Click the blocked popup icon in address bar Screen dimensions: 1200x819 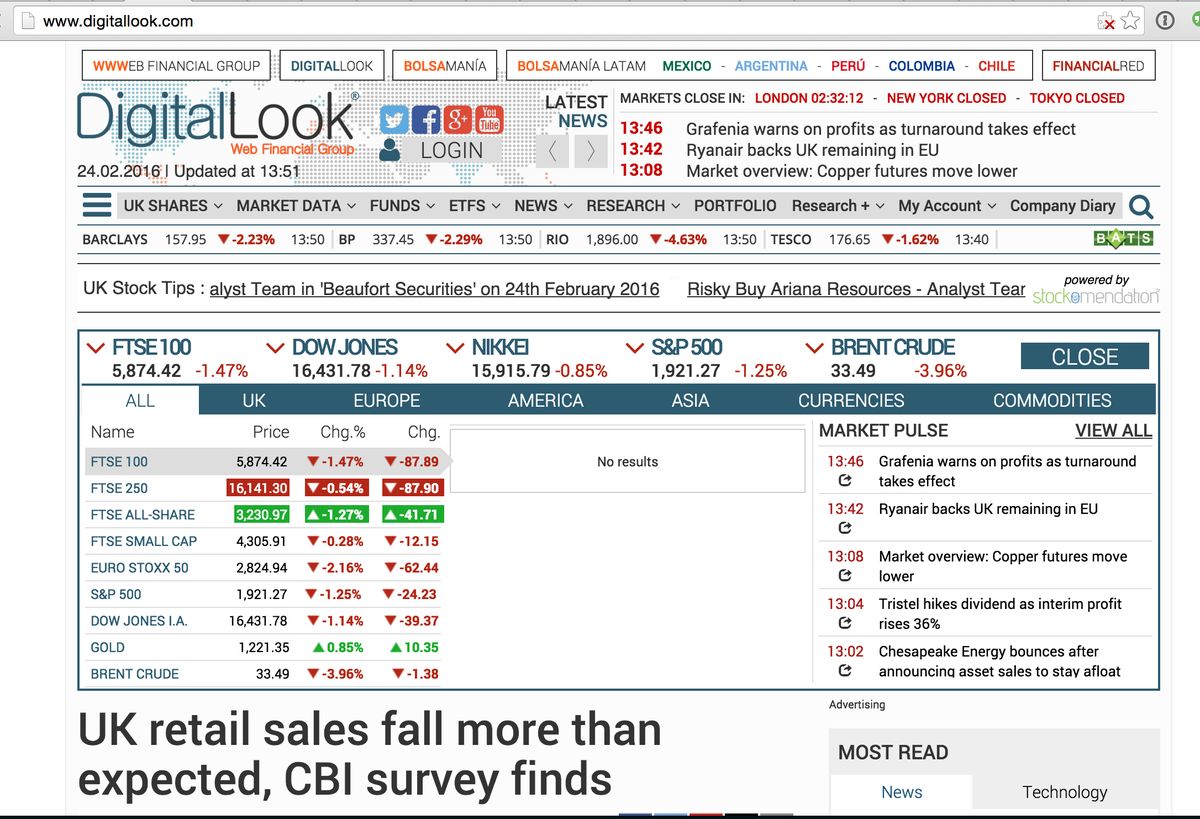1106,20
